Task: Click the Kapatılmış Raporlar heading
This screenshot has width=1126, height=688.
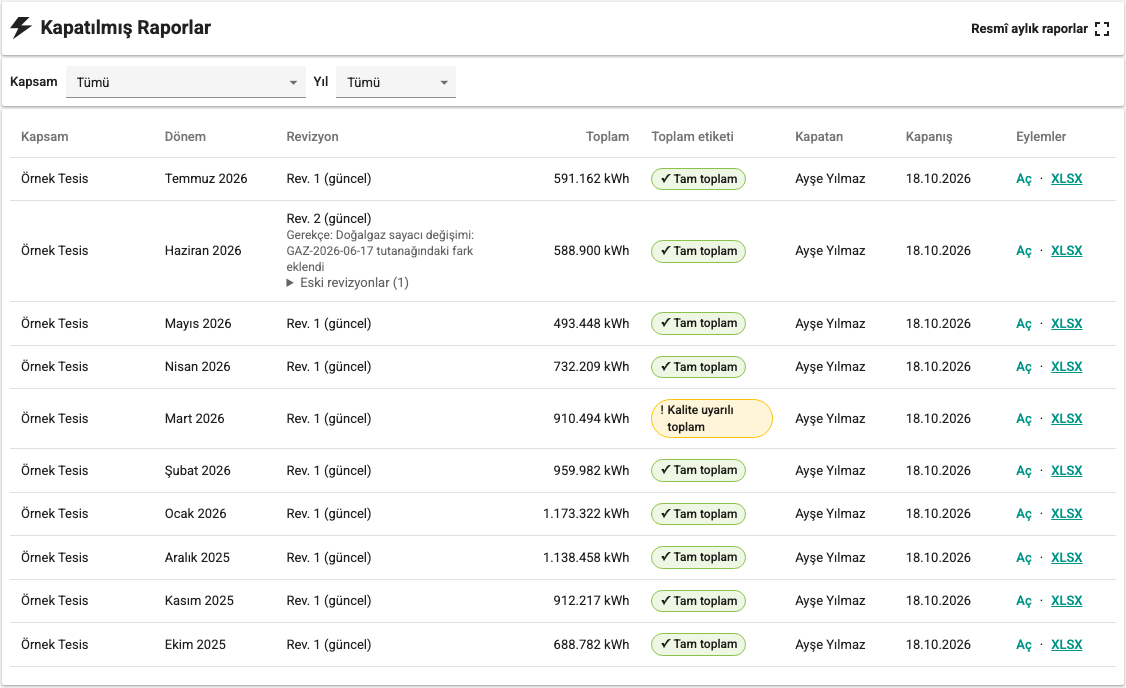Action: (126, 28)
